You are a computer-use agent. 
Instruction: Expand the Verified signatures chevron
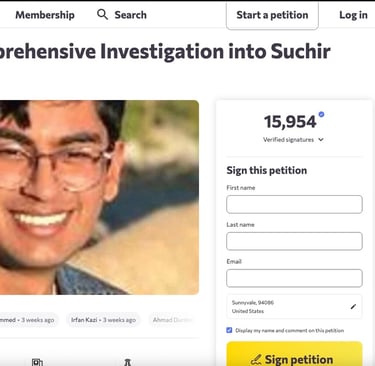click(321, 140)
